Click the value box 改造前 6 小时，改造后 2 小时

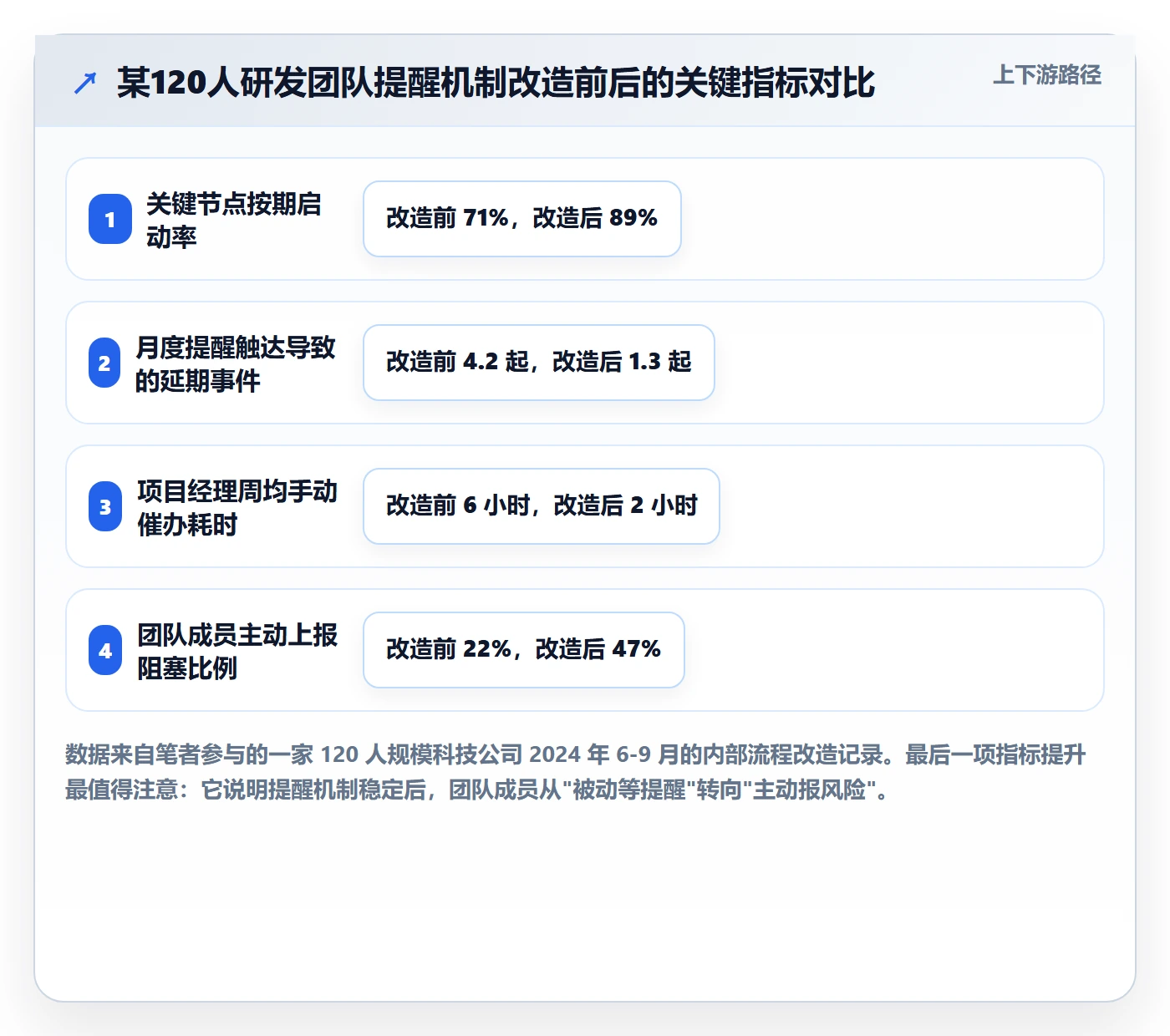pyautogui.click(x=542, y=506)
